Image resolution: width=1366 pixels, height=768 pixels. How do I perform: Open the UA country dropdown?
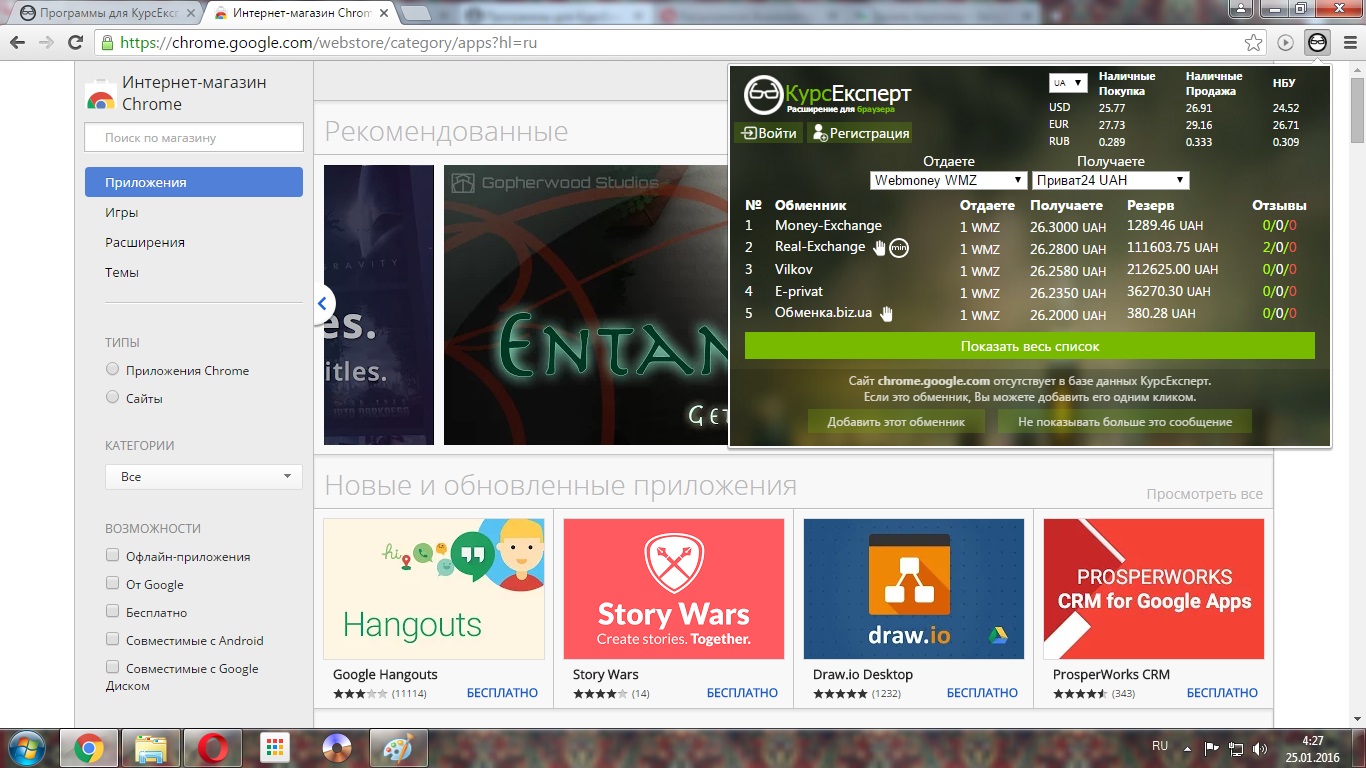tap(1068, 83)
